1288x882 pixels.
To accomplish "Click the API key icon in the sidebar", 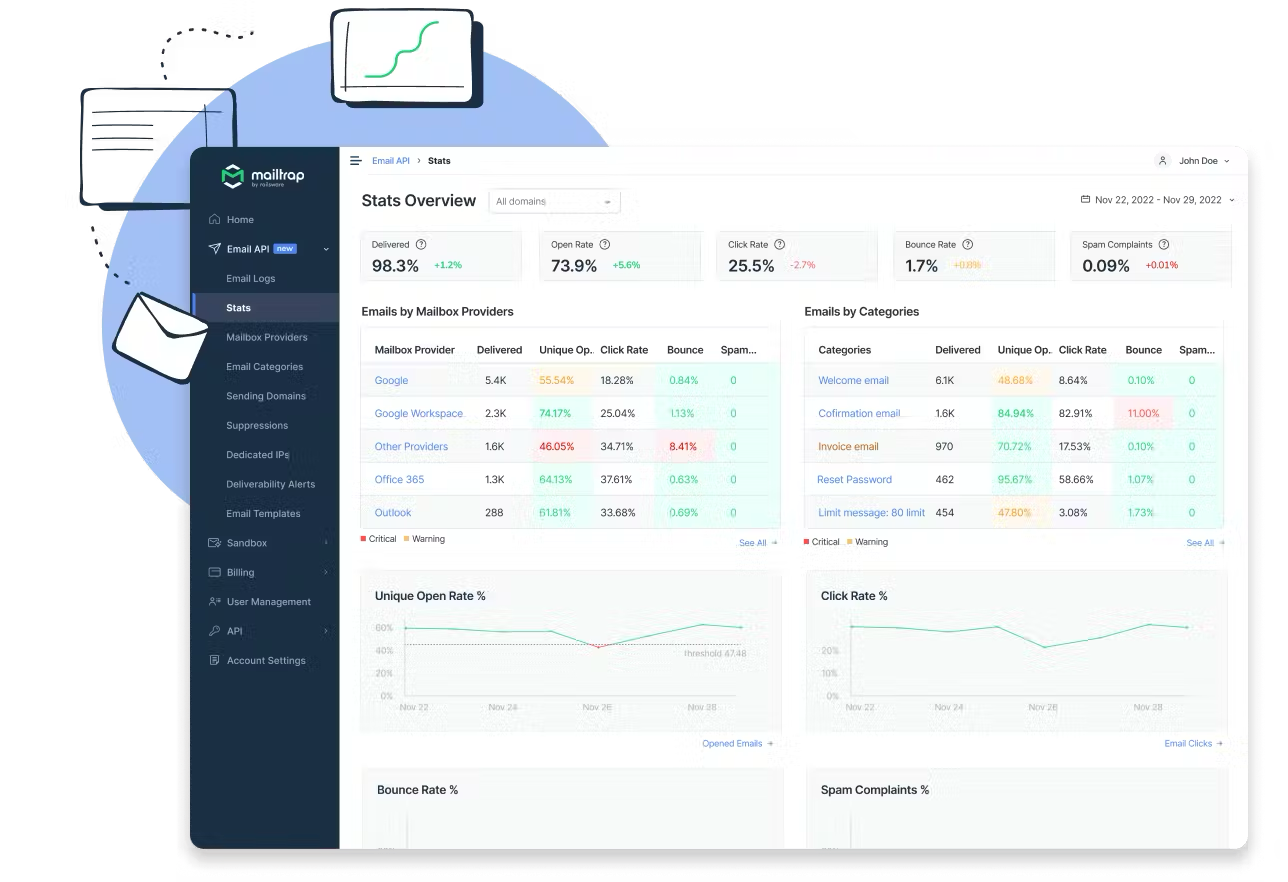I will 213,631.
